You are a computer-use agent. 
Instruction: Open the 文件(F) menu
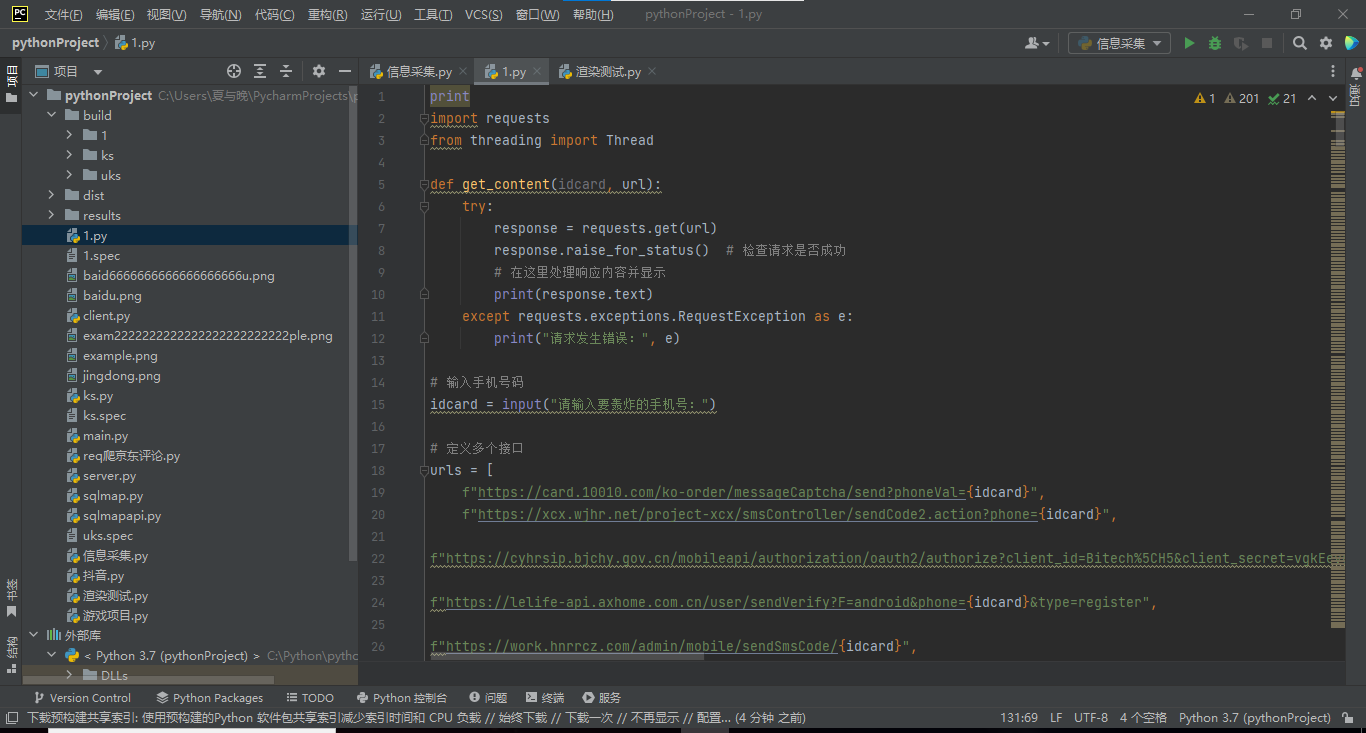[x=64, y=15]
